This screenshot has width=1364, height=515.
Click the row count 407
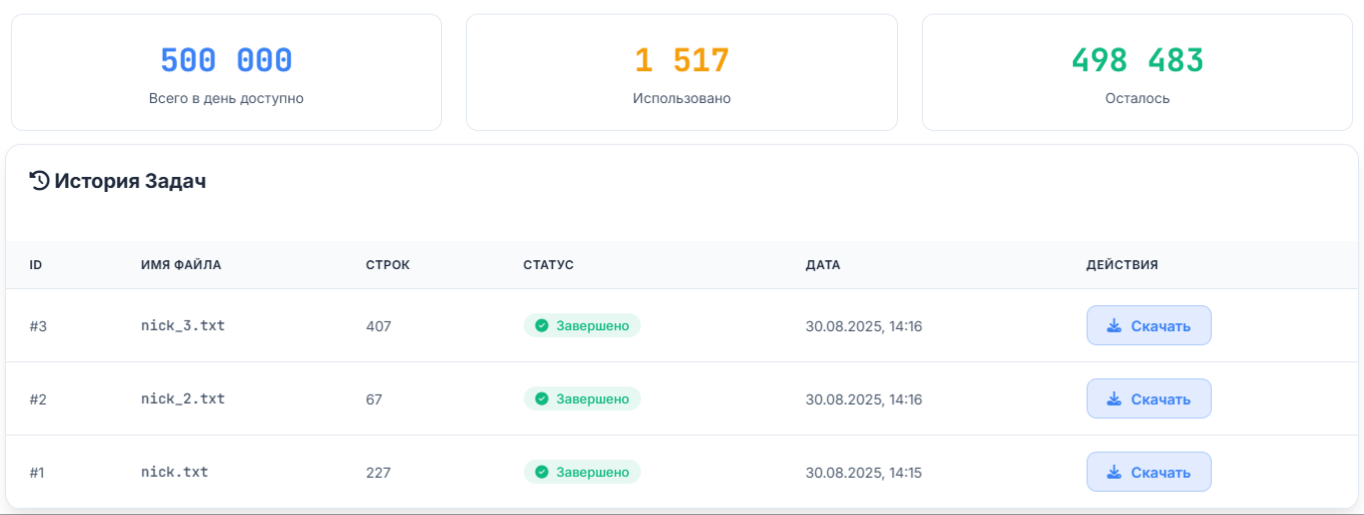click(379, 326)
